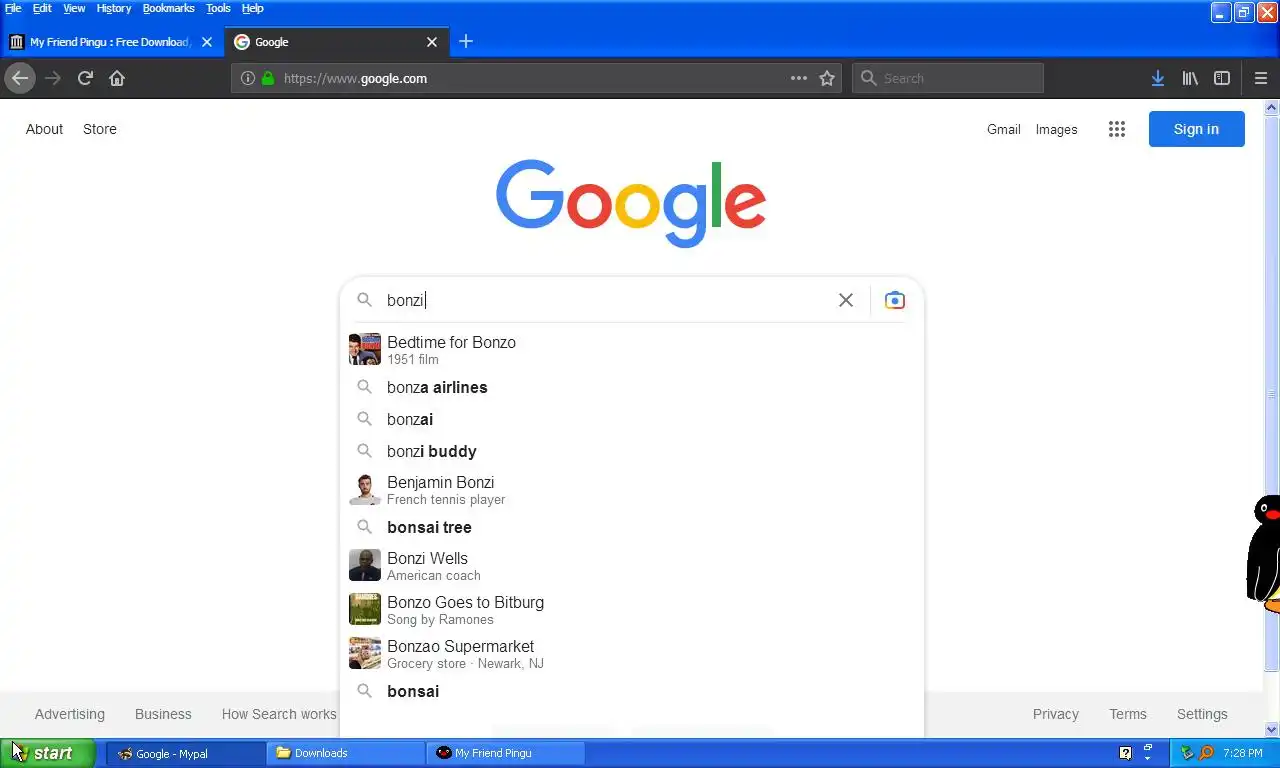Open the Gmail link
The width and height of the screenshot is (1280, 768).
pos(1003,129)
